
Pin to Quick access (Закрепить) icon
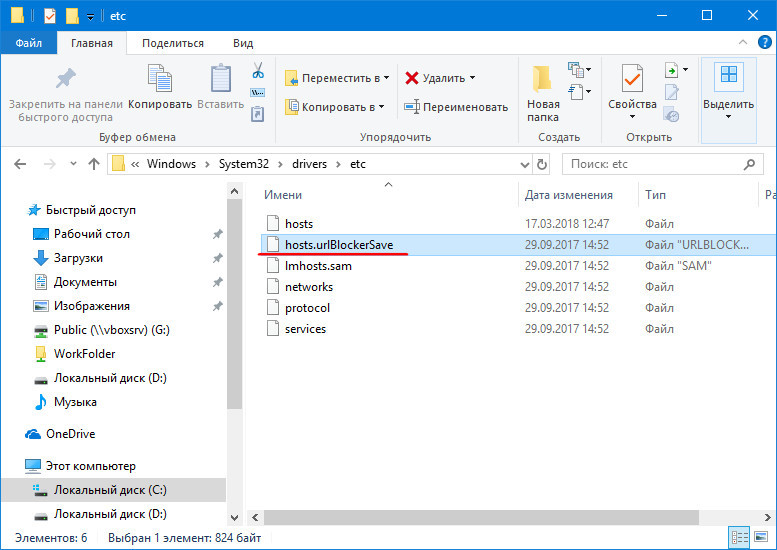tap(65, 78)
